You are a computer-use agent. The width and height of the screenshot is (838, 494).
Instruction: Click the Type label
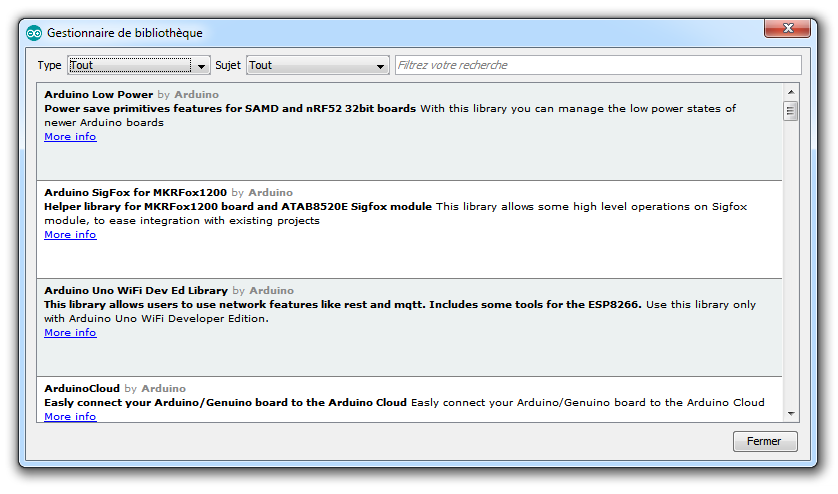tap(49, 65)
